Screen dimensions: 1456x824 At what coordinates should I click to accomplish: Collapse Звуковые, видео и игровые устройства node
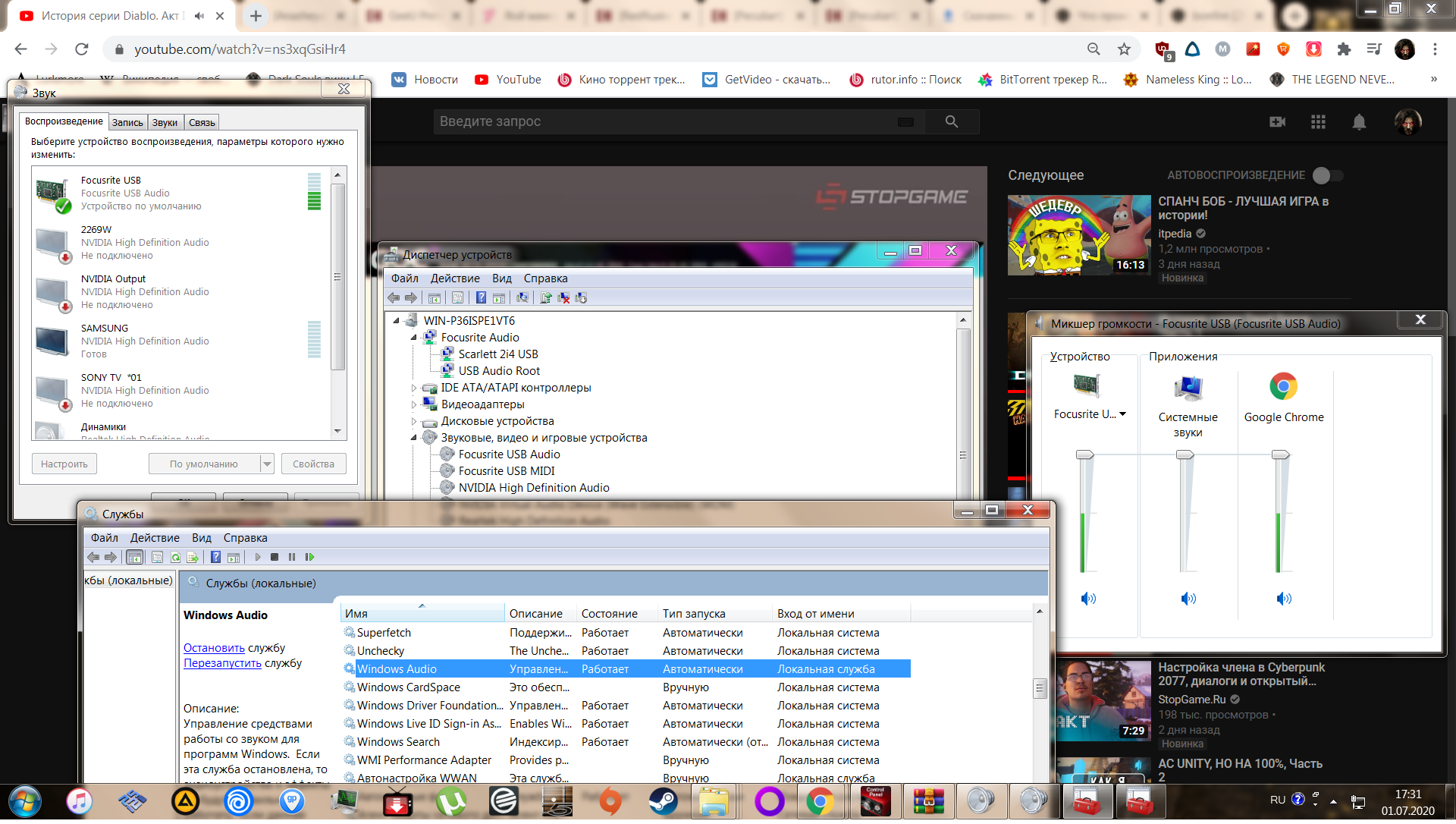[414, 438]
